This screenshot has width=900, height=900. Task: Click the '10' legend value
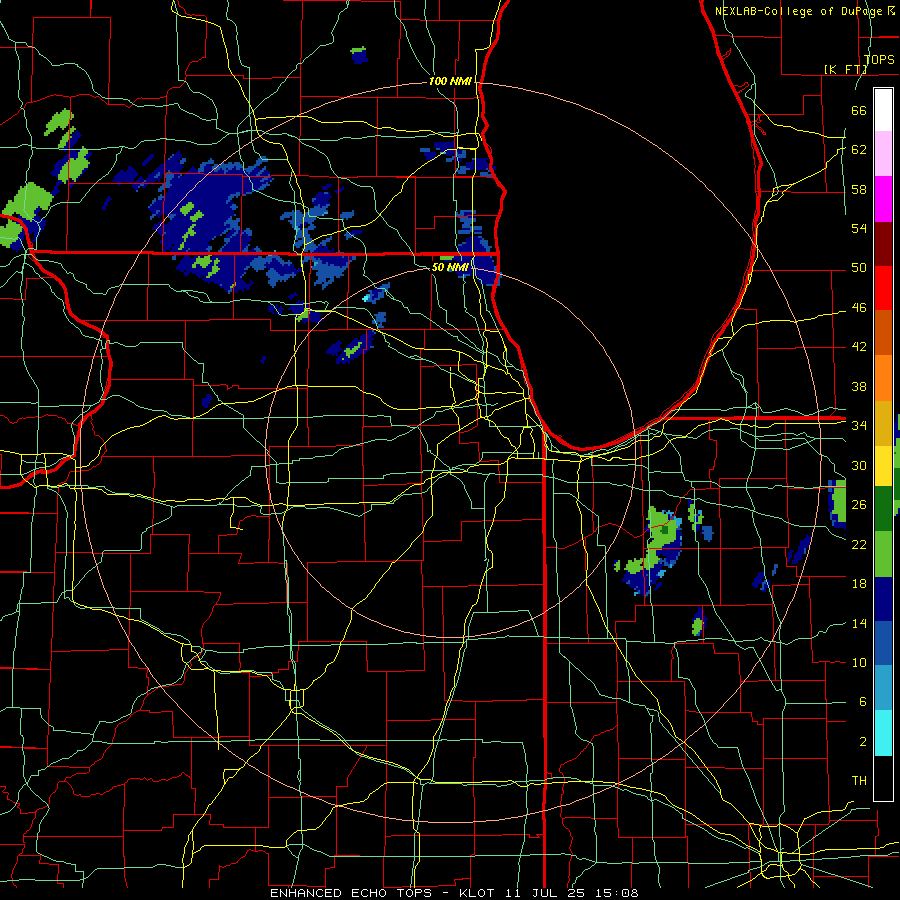click(x=859, y=662)
